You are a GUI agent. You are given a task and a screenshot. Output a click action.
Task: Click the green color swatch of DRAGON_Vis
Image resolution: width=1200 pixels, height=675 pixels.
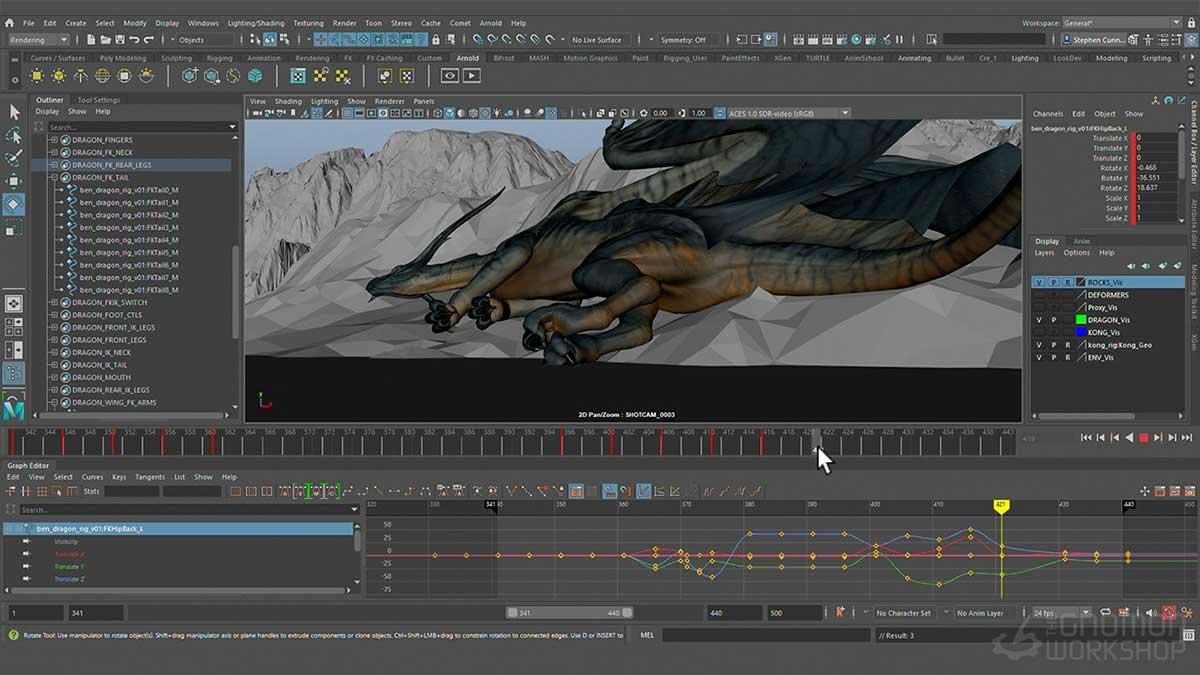click(x=1080, y=320)
